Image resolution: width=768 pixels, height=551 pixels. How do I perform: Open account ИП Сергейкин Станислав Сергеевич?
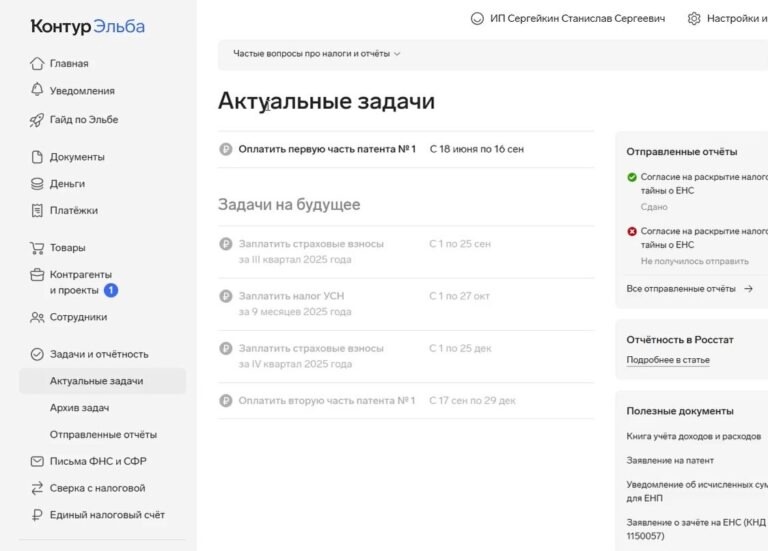(x=577, y=19)
